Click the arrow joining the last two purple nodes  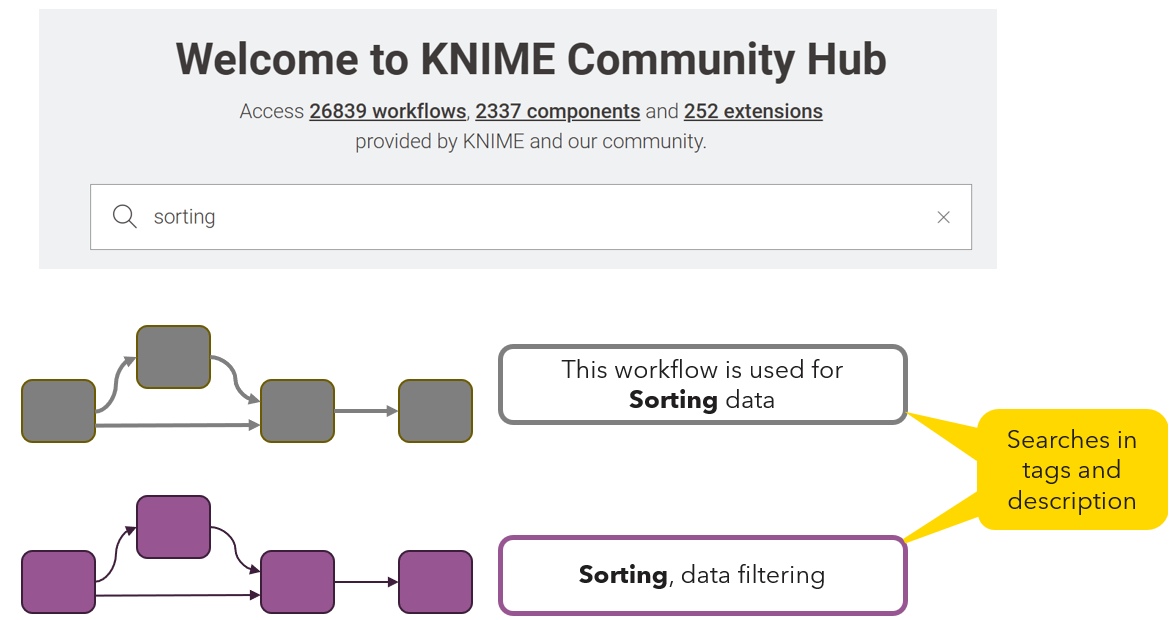tap(366, 582)
